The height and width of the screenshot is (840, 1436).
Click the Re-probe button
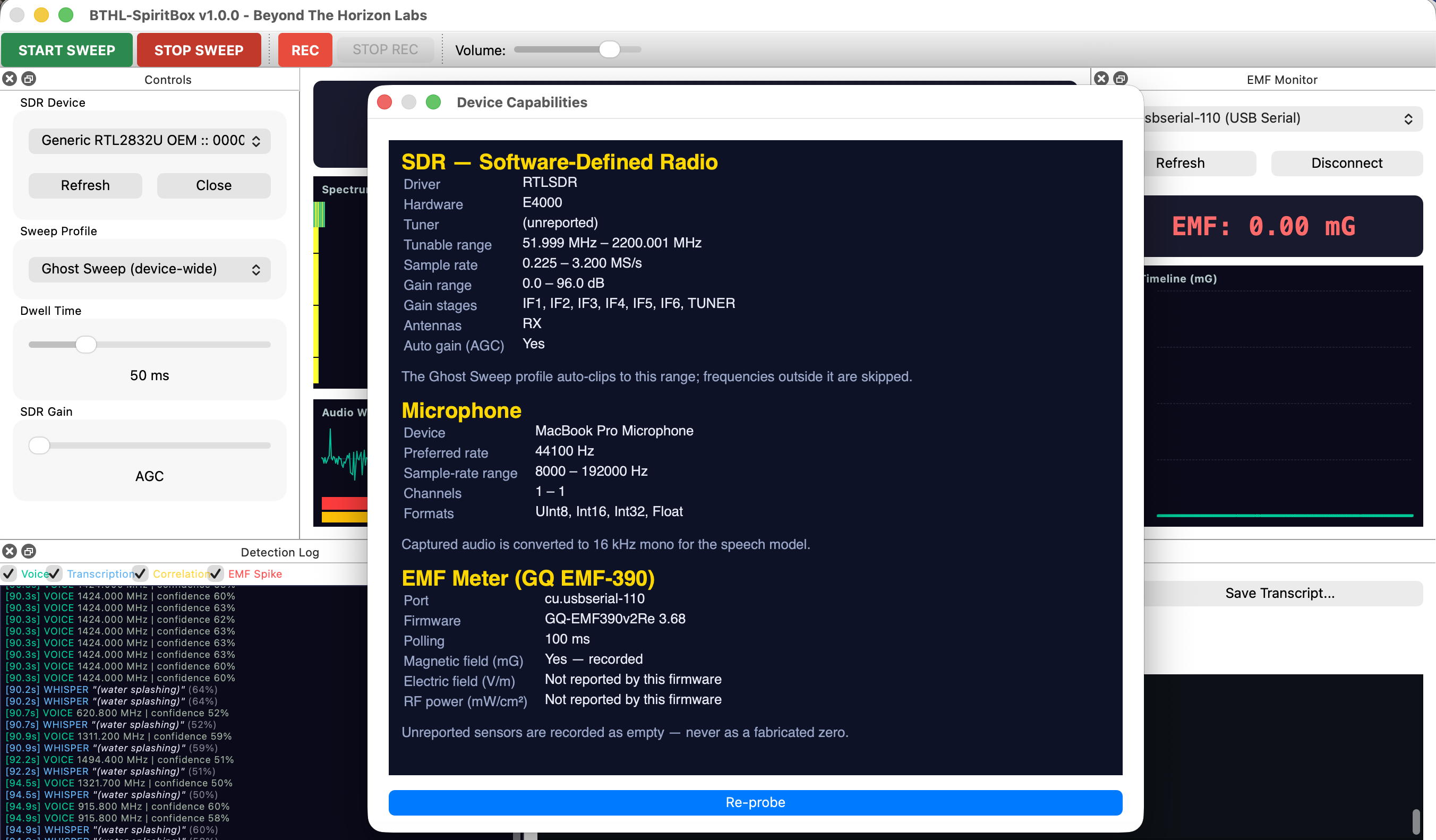755,802
